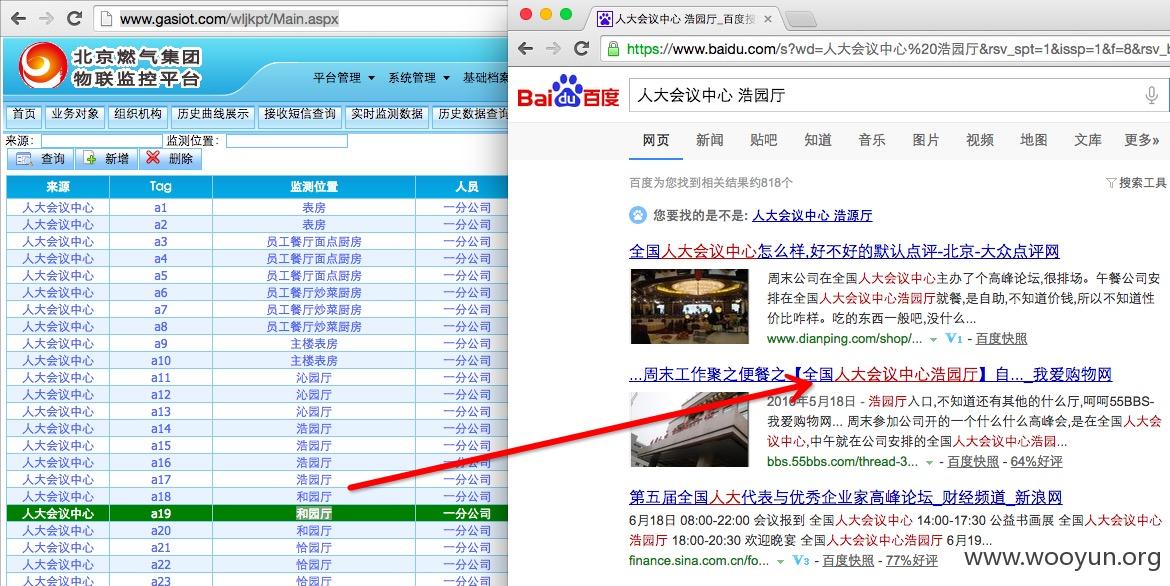Click the green maximize button of Baidu window
Viewport: 1170px width, 586px height.
tap(566, 14)
